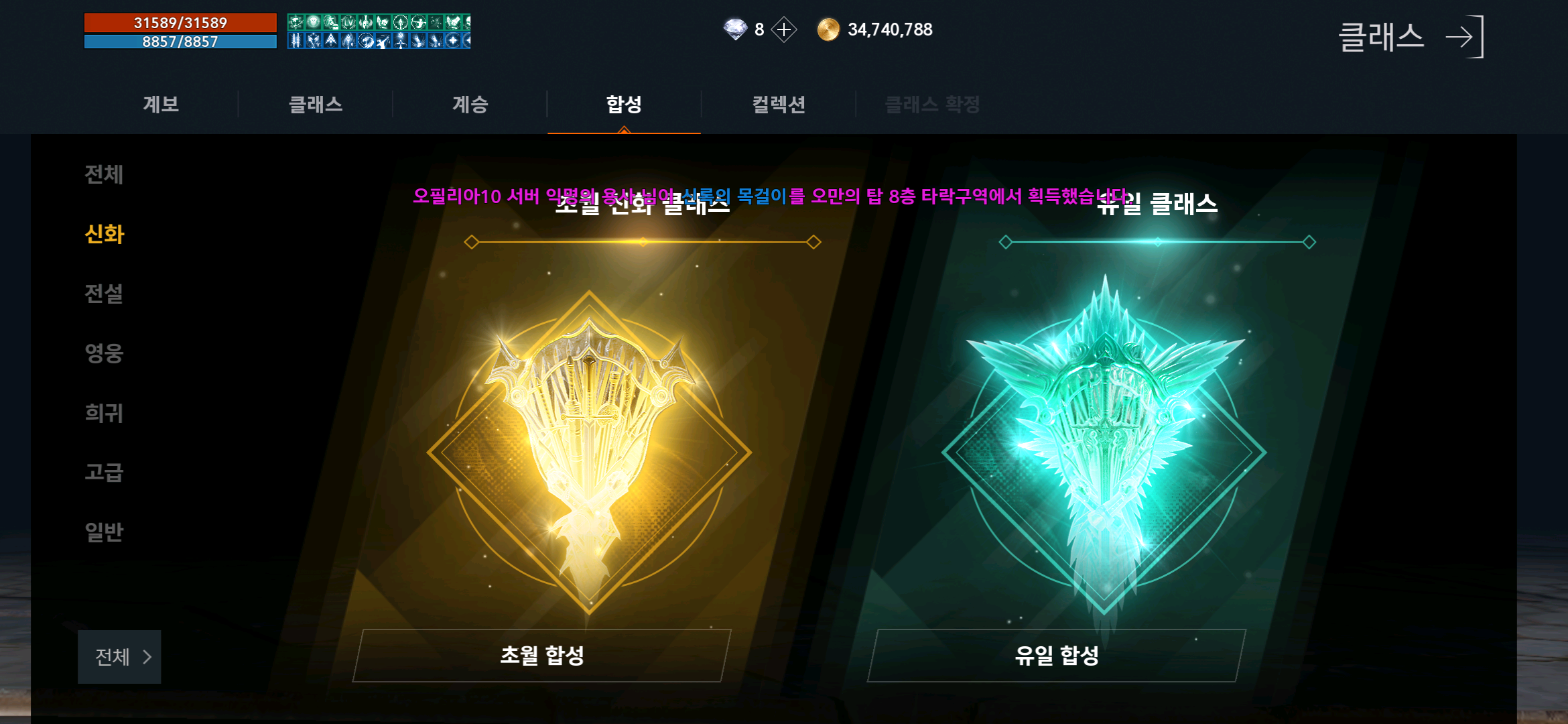This screenshot has width=1568, height=724.
Task: Open the 전체 filter dropdown
Action: pos(119,657)
